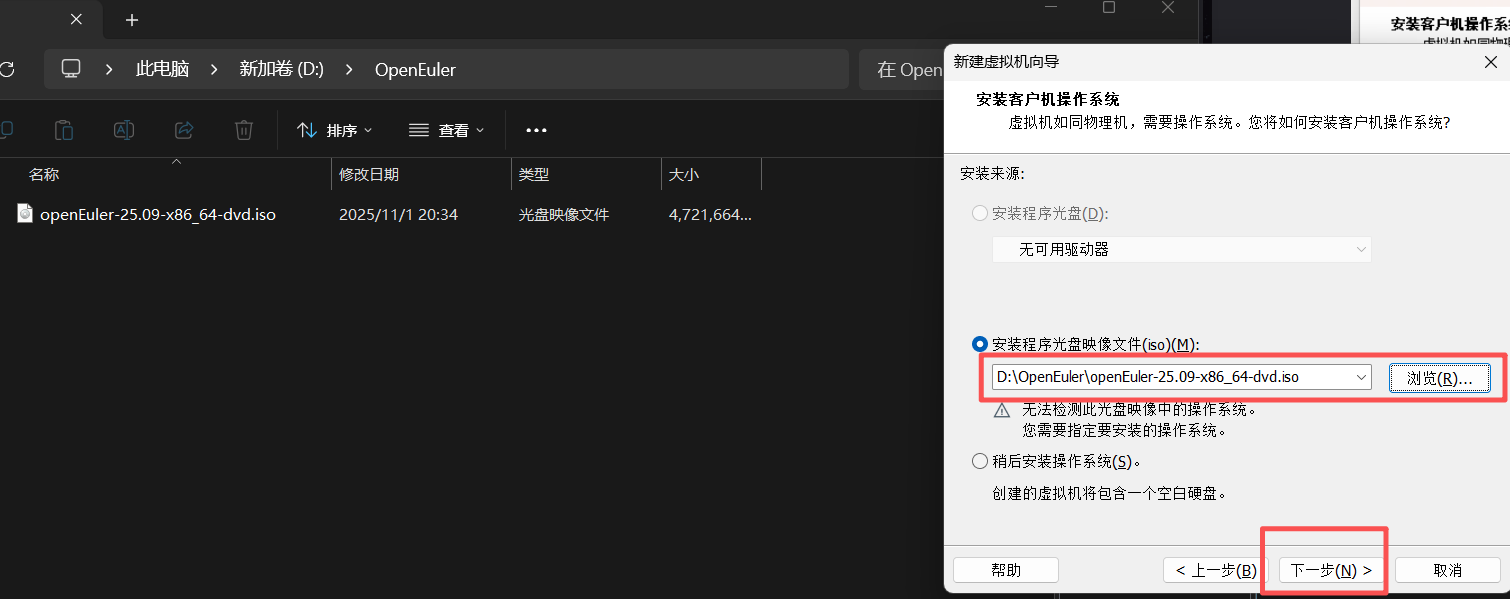The height and width of the screenshot is (599, 1510).
Task: Open the ISO path dropdown arrow
Action: pyautogui.click(x=1360, y=377)
